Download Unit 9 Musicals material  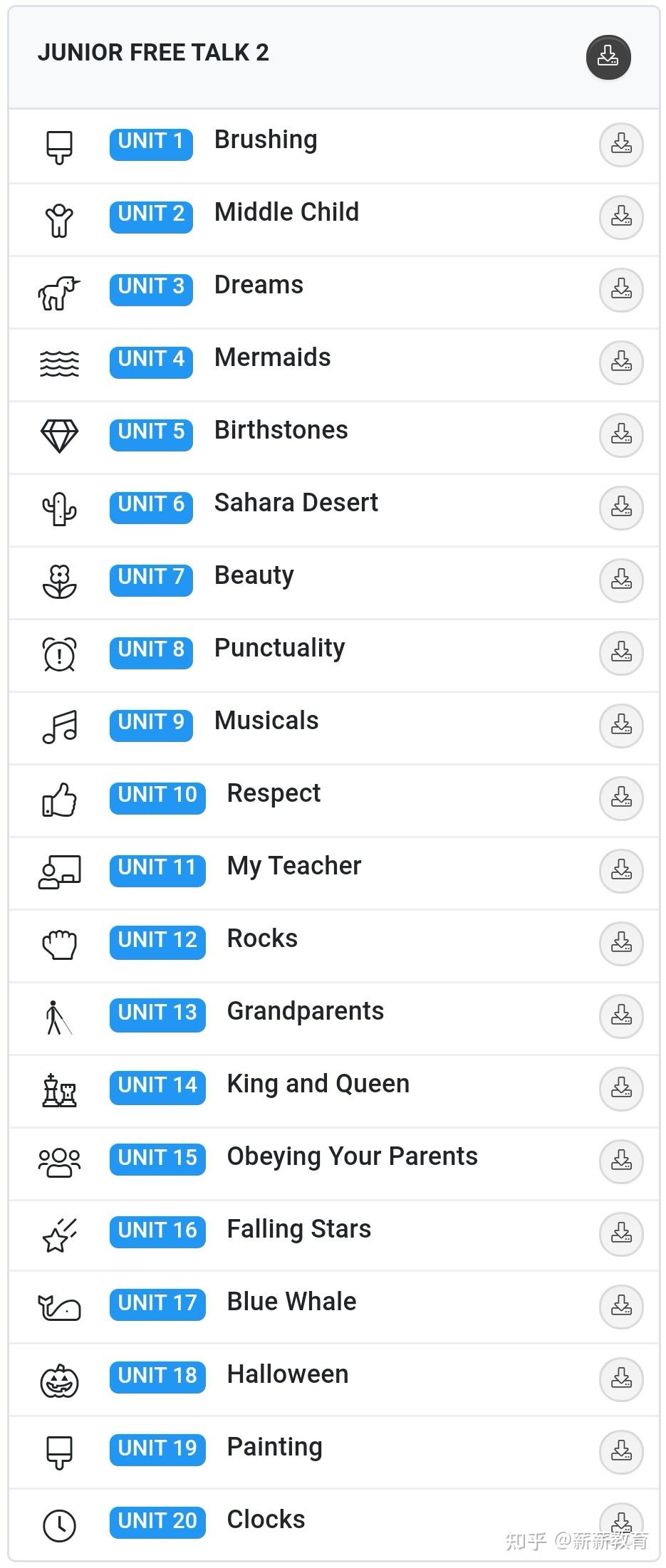(x=621, y=726)
